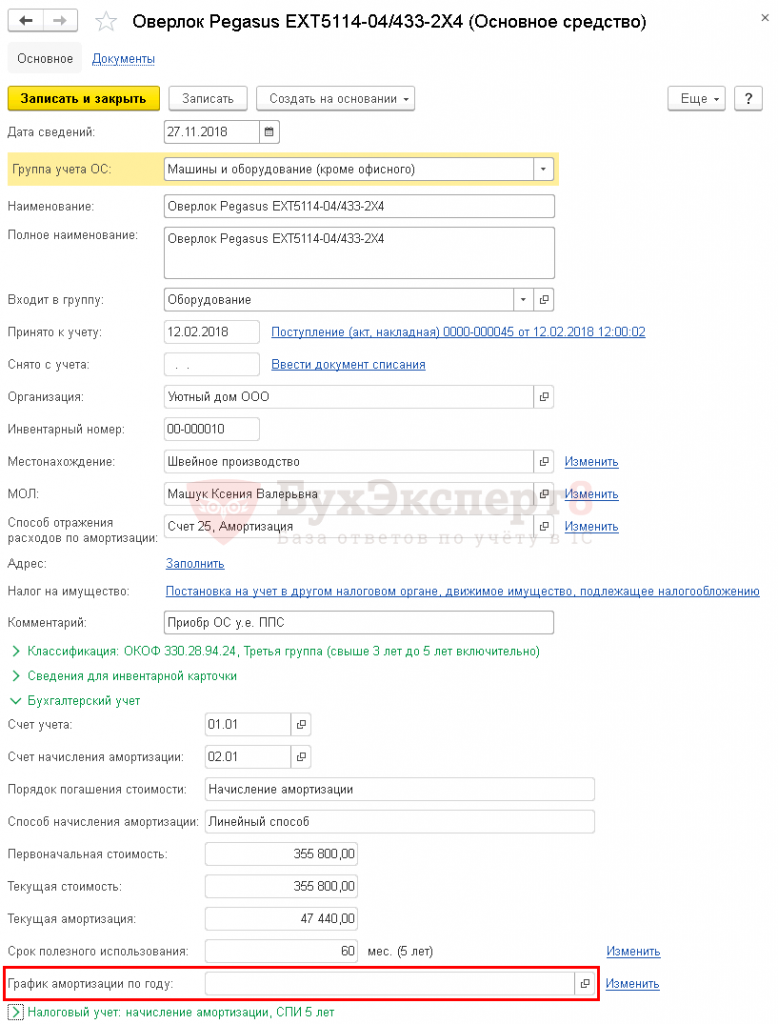
Task: Click the Местонахождение field Швейное производство
Action: coord(349,462)
